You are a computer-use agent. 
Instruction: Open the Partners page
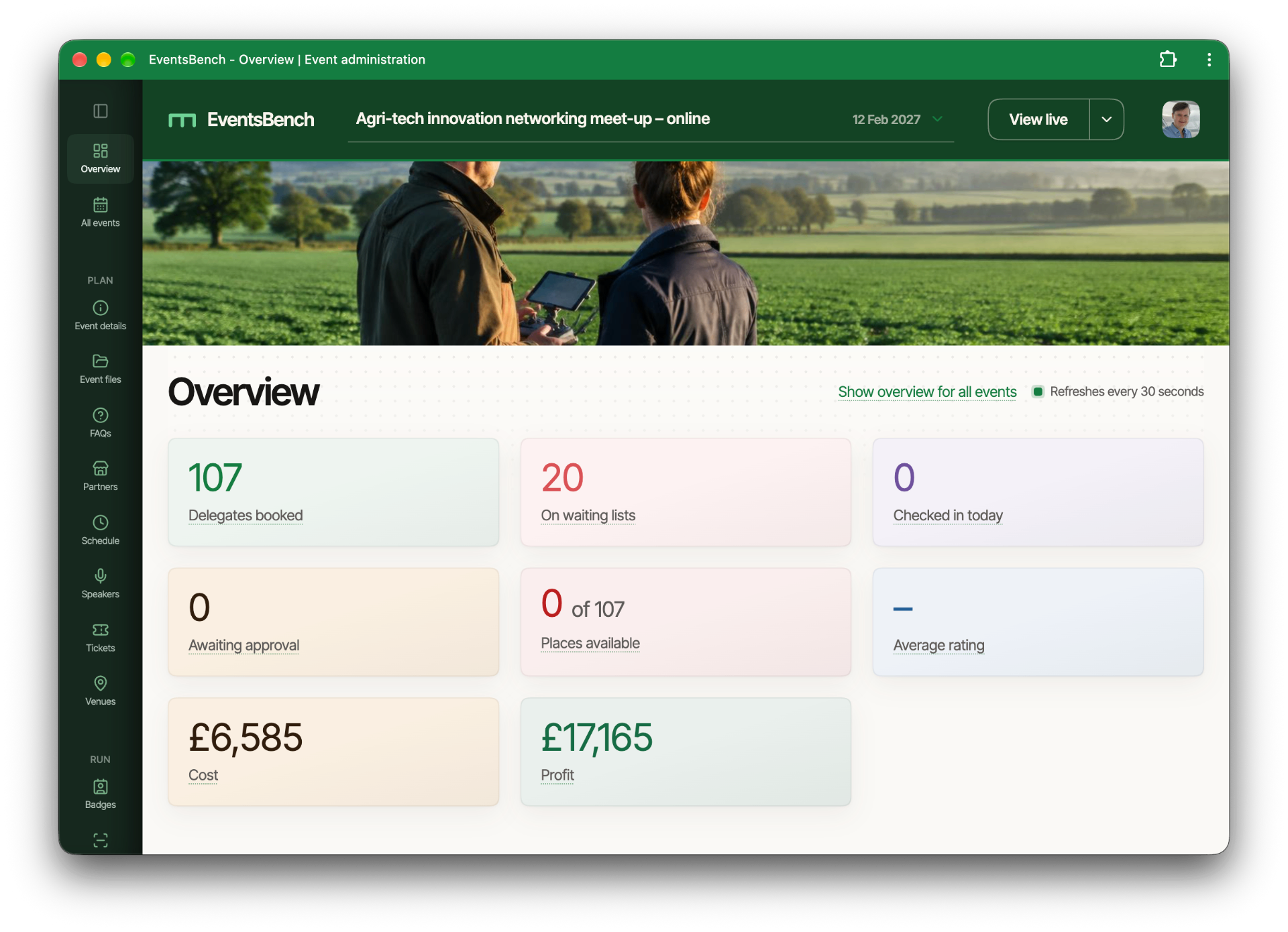(101, 477)
